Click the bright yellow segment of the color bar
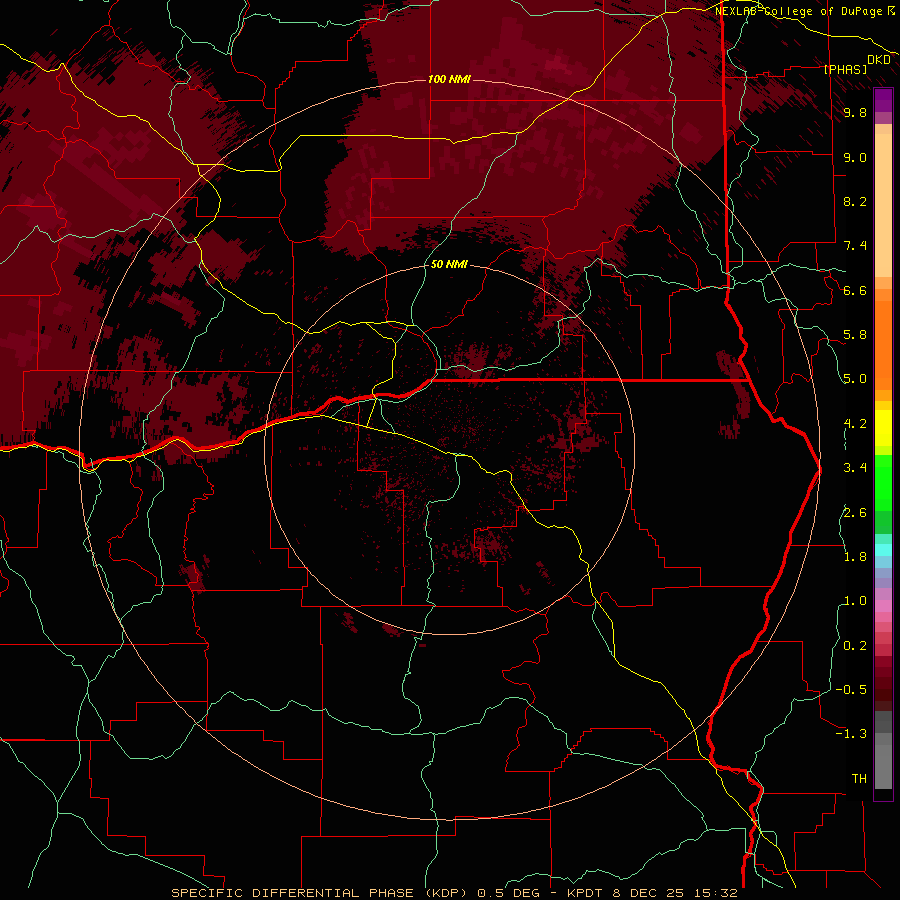Viewport: 900px width, 900px height. (x=883, y=428)
